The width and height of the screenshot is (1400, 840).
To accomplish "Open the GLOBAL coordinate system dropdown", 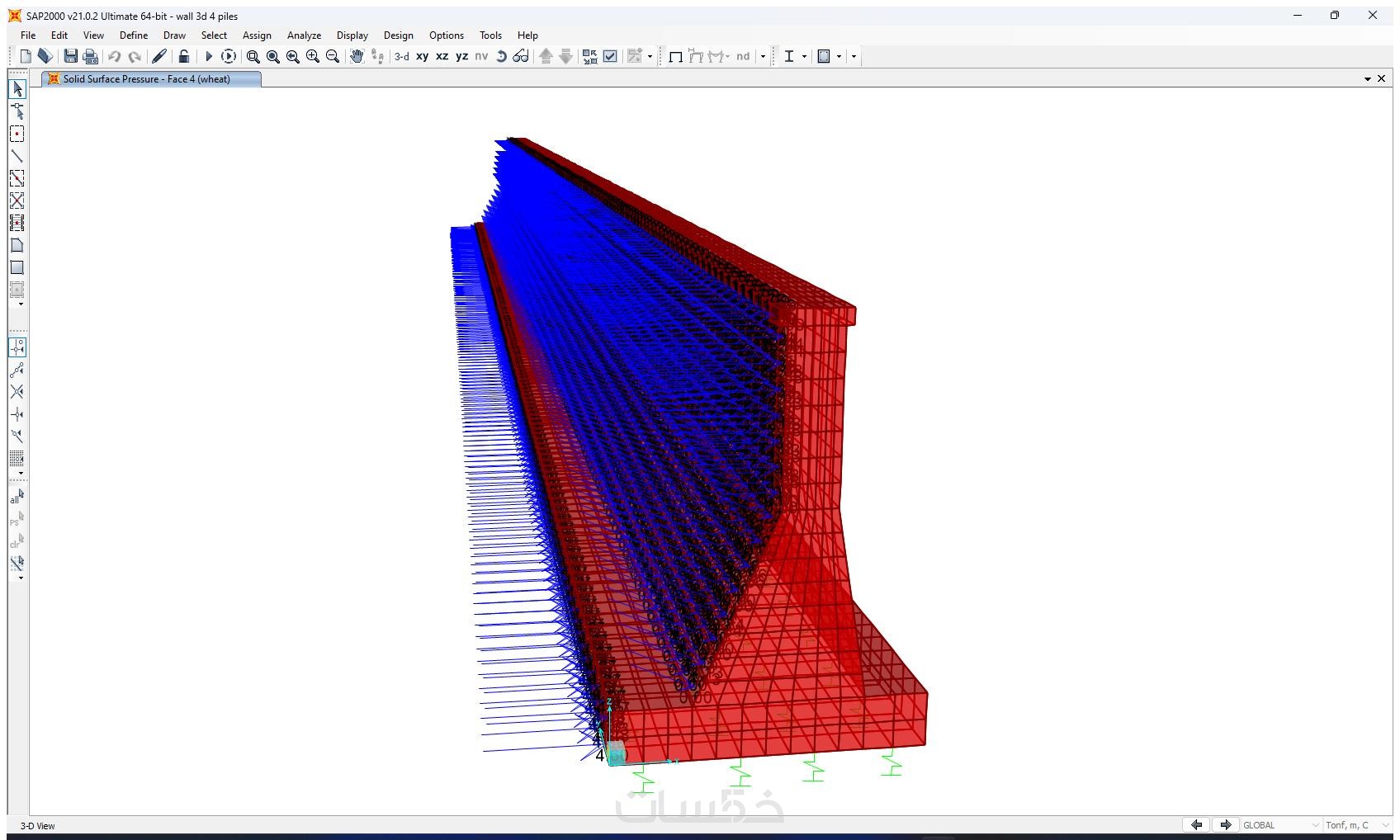I will pos(1282,825).
